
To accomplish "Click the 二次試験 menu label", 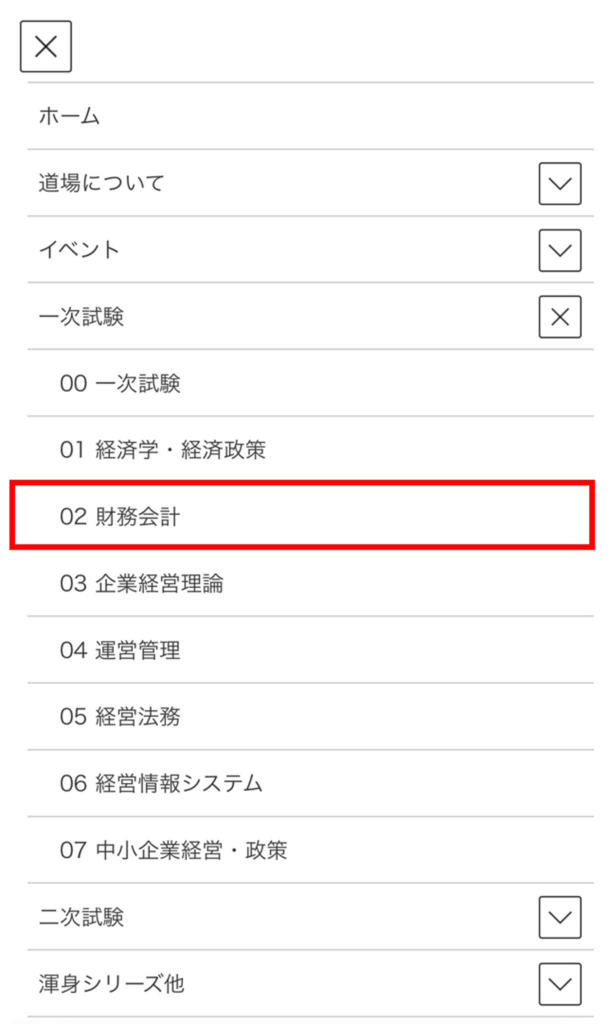I will (82, 917).
